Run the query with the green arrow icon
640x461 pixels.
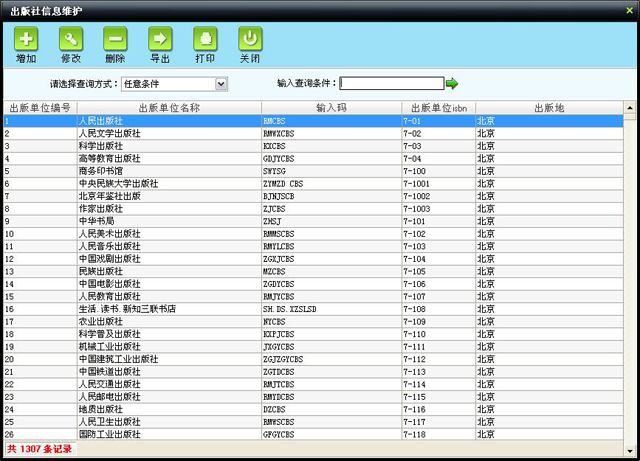pos(452,84)
